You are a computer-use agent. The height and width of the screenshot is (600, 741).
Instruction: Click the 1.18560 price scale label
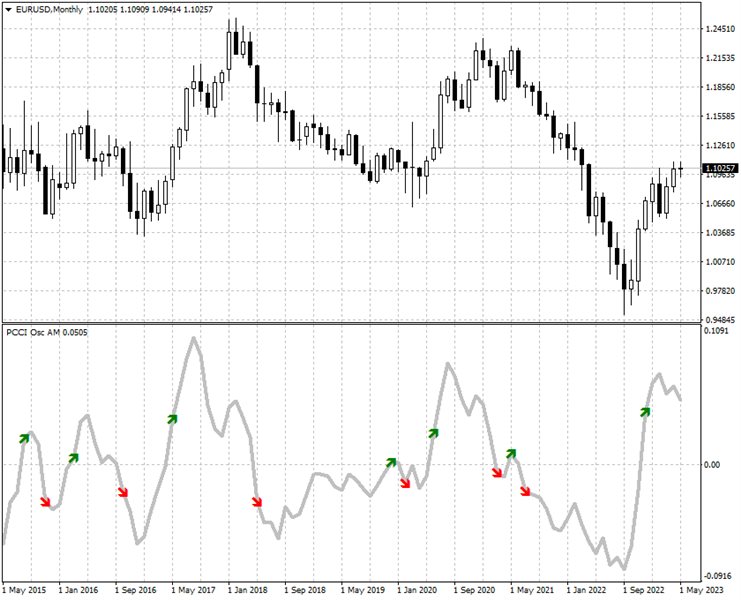(x=720, y=87)
